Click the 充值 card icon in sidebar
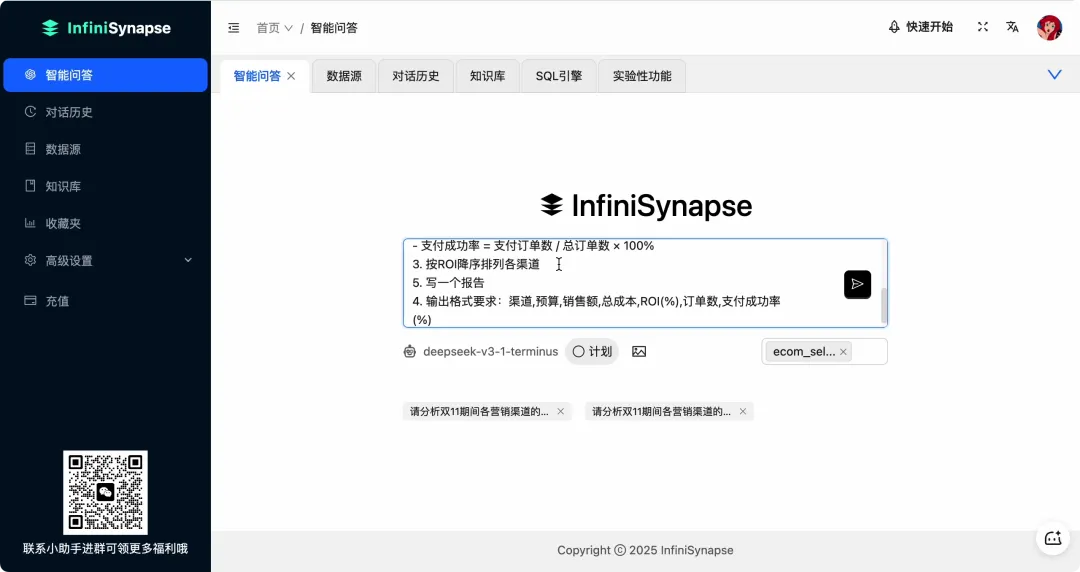 pos(30,300)
